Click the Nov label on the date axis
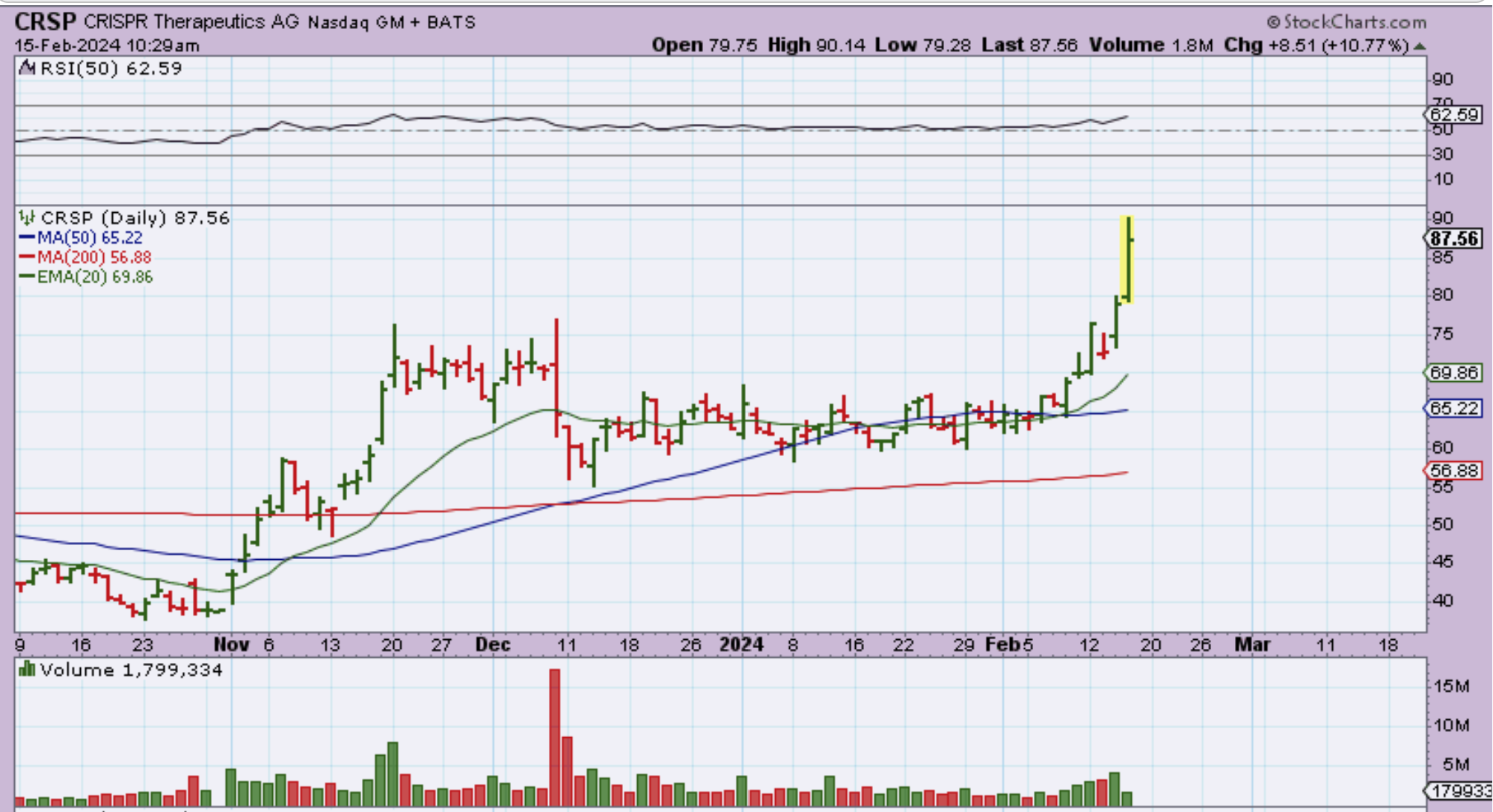 [x=231, y=644]
